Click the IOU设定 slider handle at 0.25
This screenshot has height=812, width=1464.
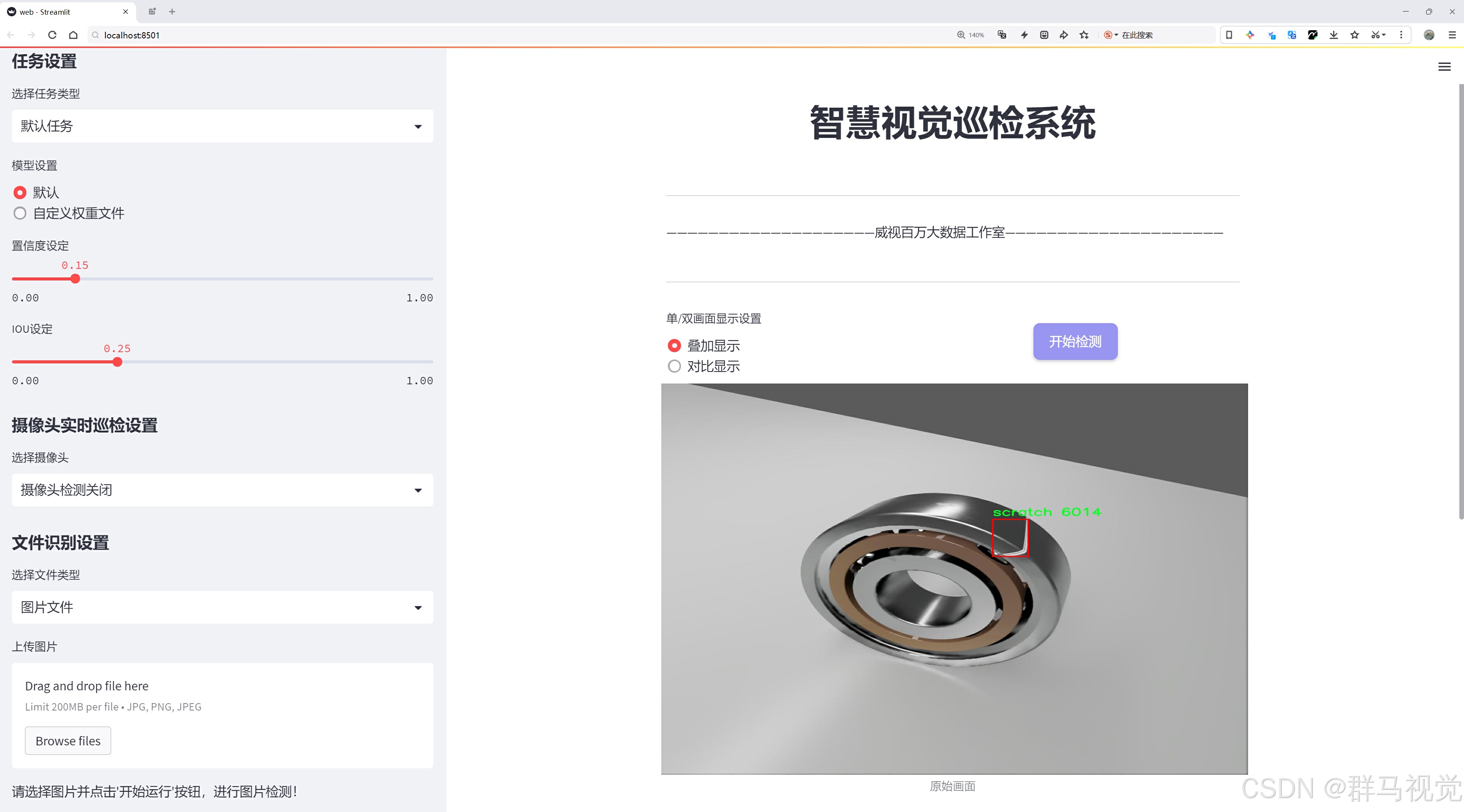point(118,362)
